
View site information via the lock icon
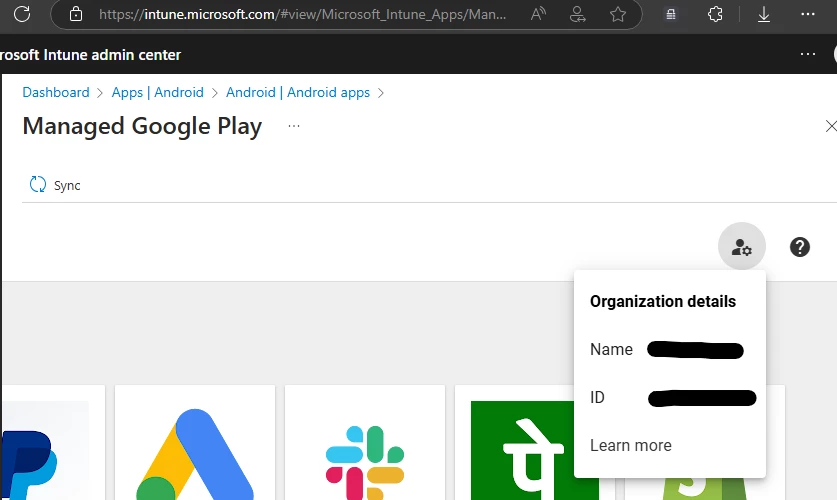tap(76, 14)
